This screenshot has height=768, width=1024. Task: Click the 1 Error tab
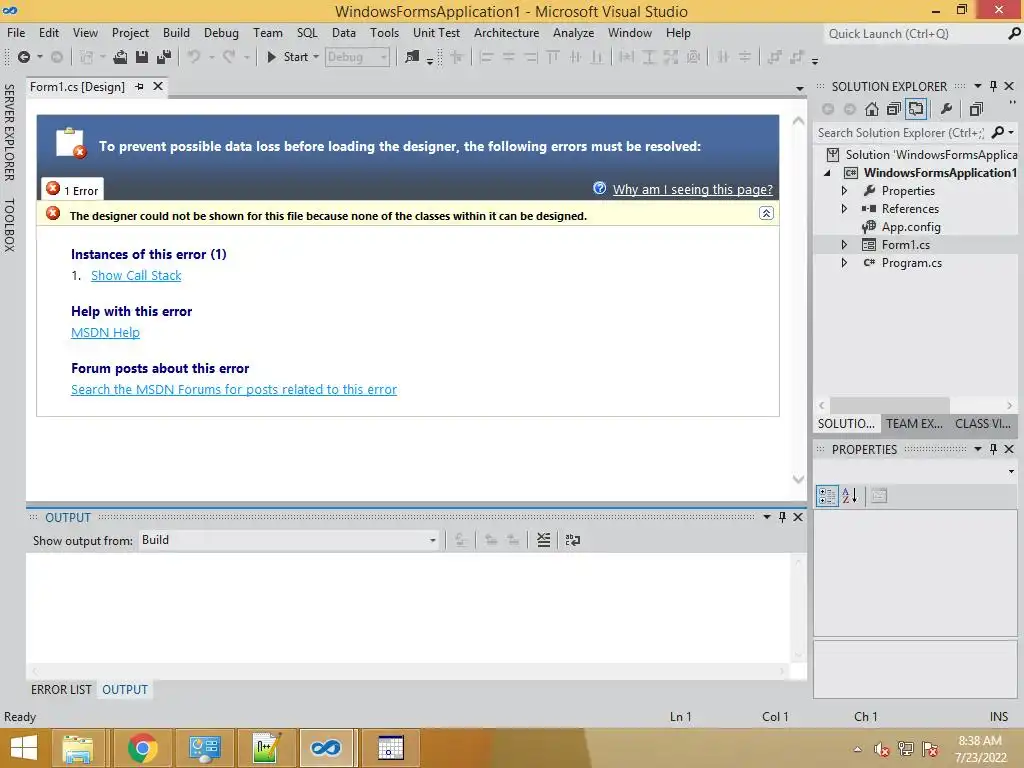[x=72, y=190]
